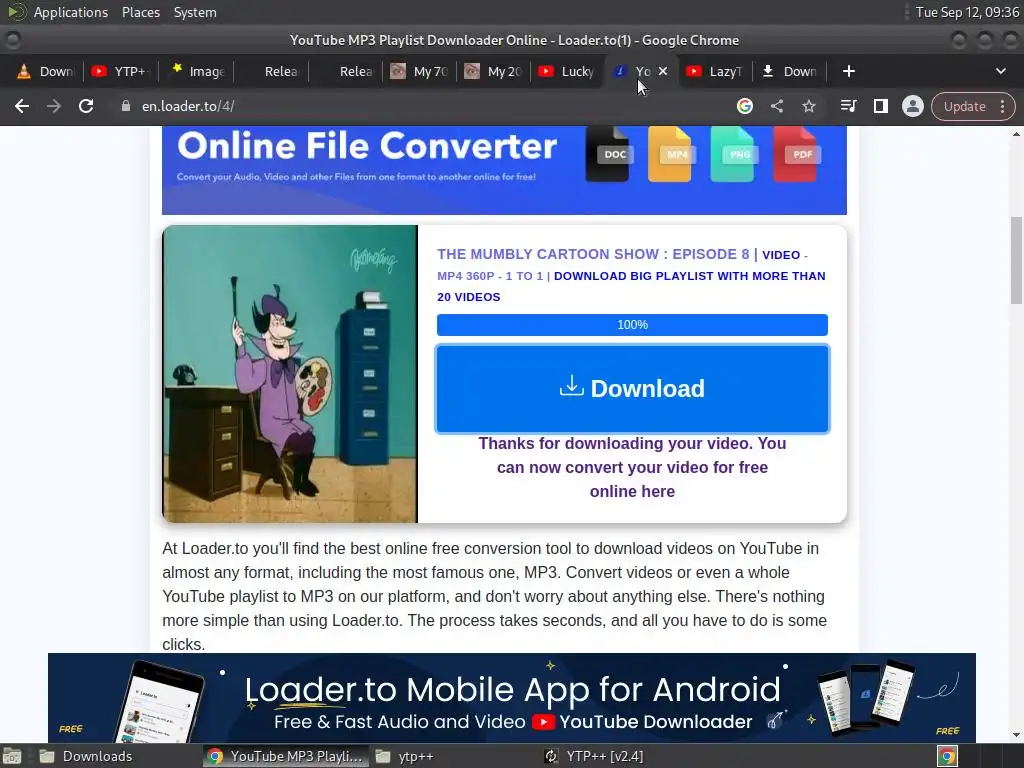Viewport: 1024px width, 768px height.
Task: Click the scrollbar down arrow
Action: [1016, 735]
